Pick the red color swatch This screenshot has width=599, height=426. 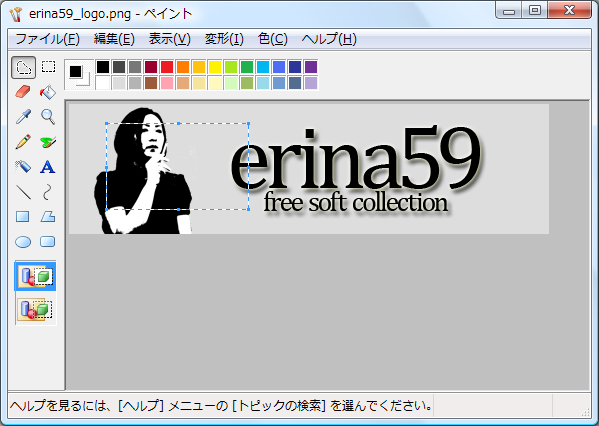(167, 67)
